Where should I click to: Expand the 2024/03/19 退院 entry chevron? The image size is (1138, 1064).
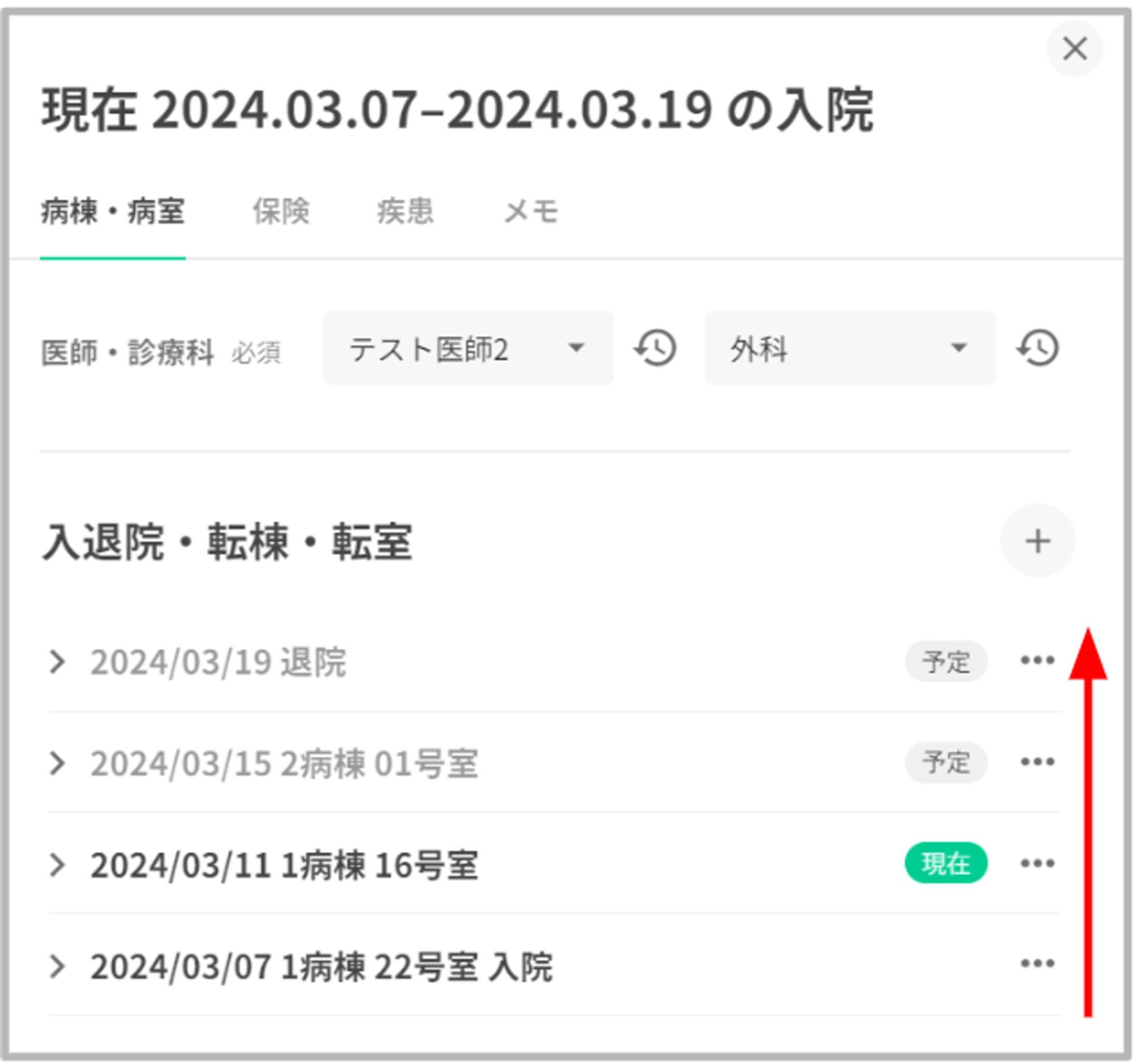click(57, 662)
